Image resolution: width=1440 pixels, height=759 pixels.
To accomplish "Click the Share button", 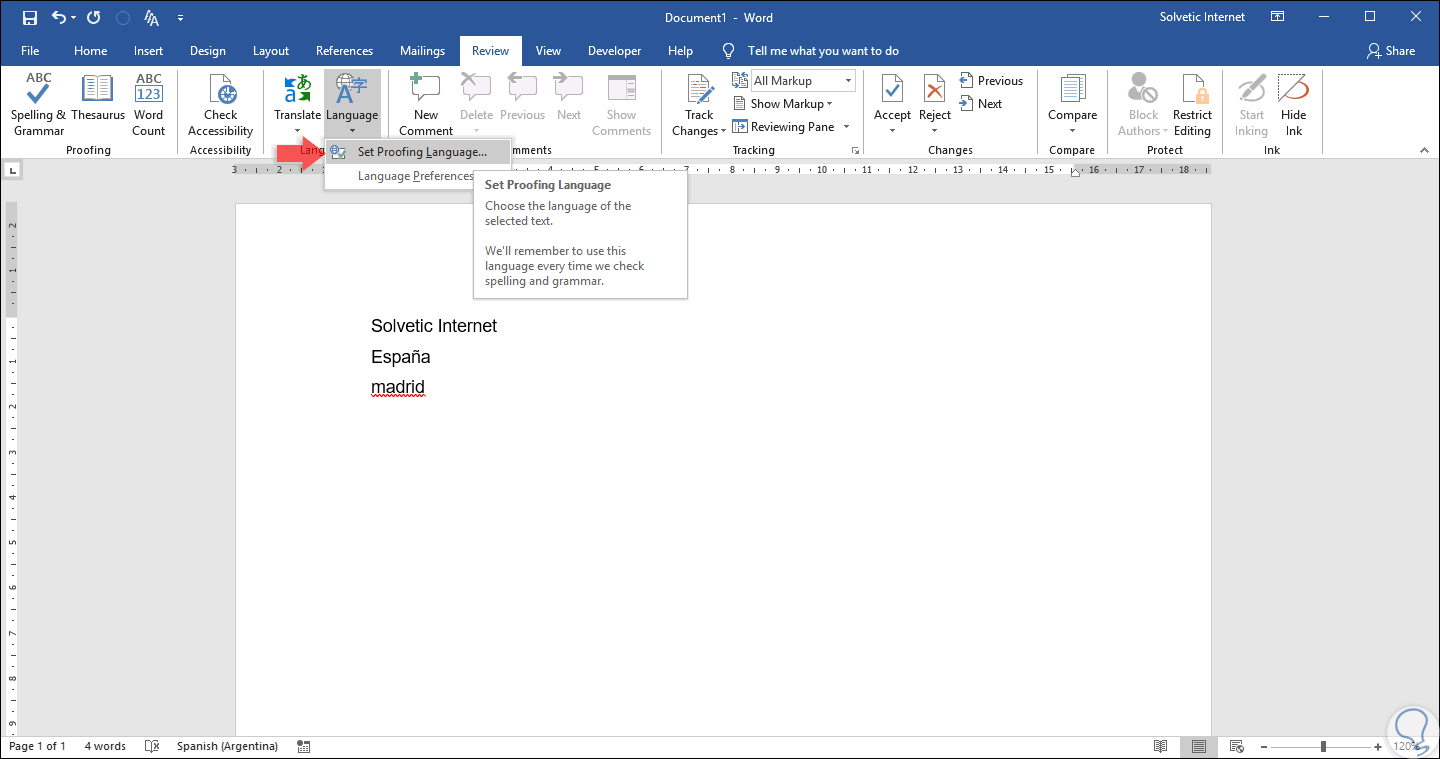I will (x=1391, y=51).
